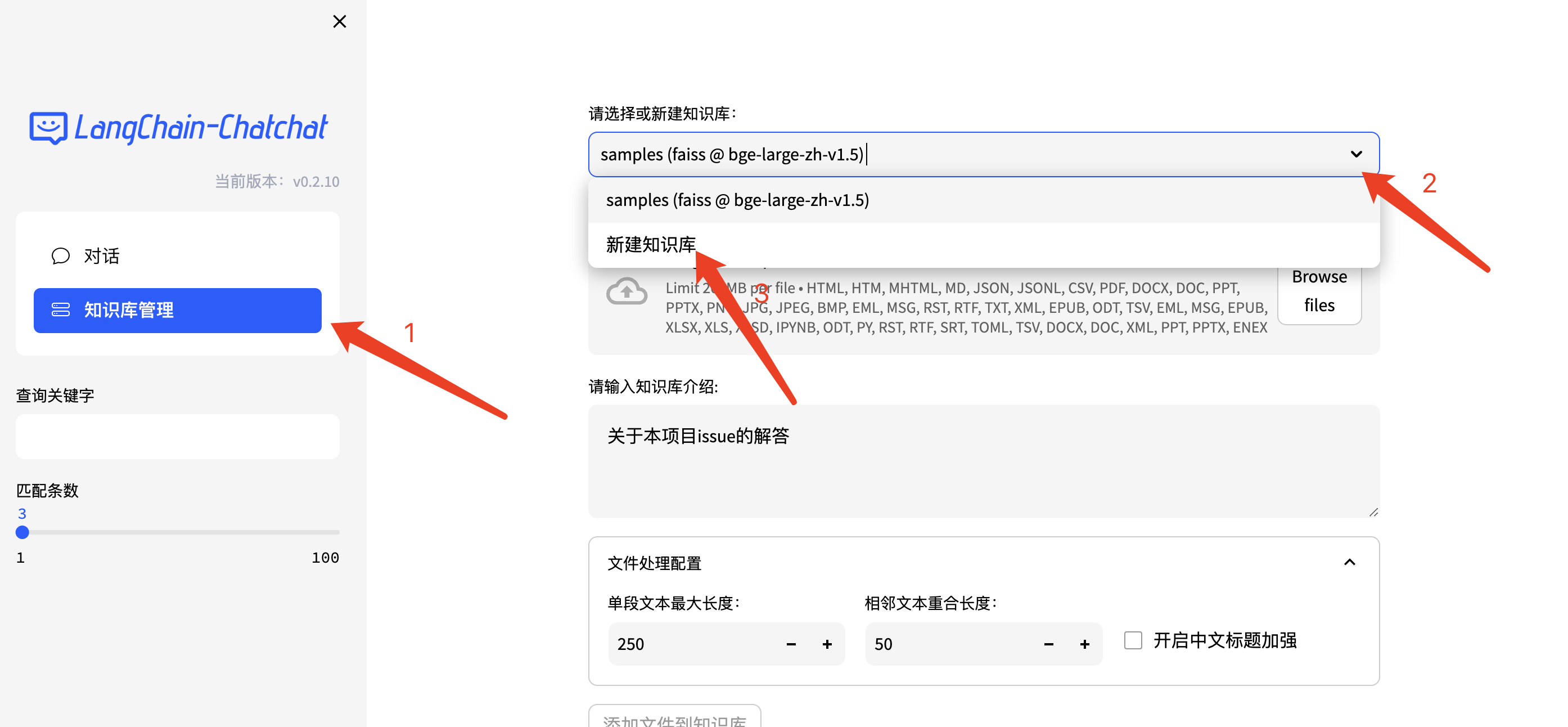
Task: Open the 对话 chat page
Action: tap(101, 255)
